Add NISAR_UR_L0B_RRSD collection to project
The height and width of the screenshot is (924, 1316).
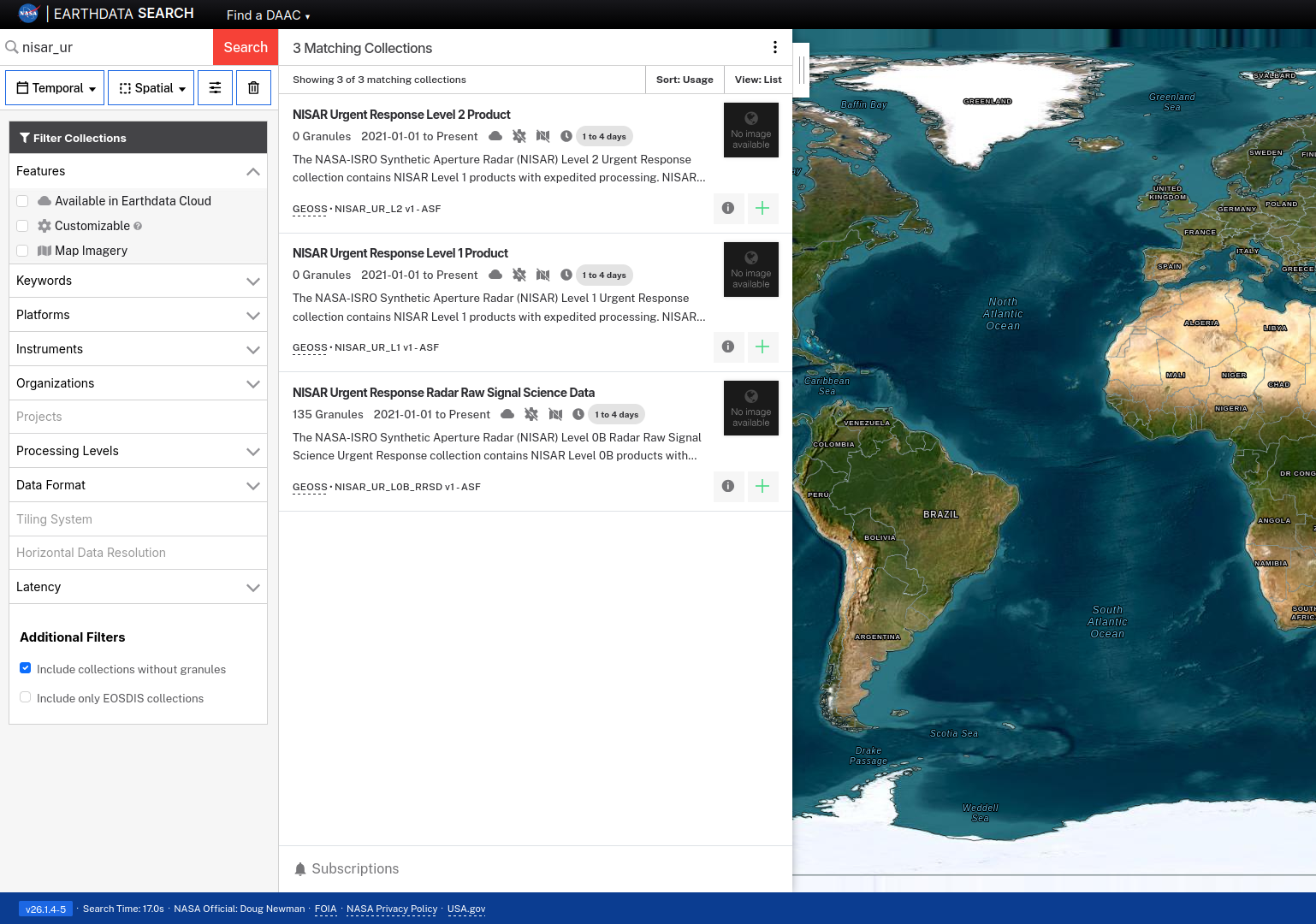click(x=762, y=486)
